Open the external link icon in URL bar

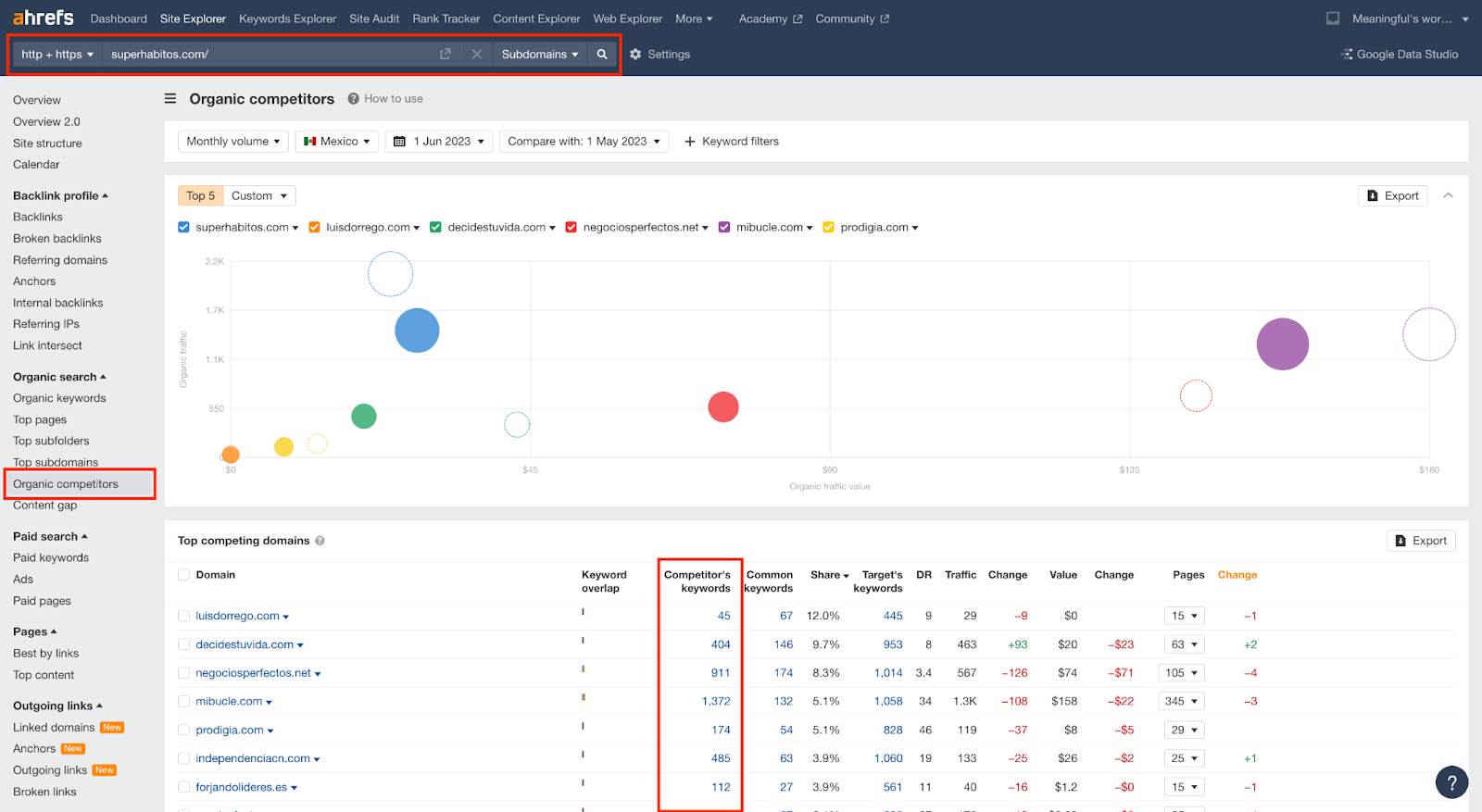point(446,55)
